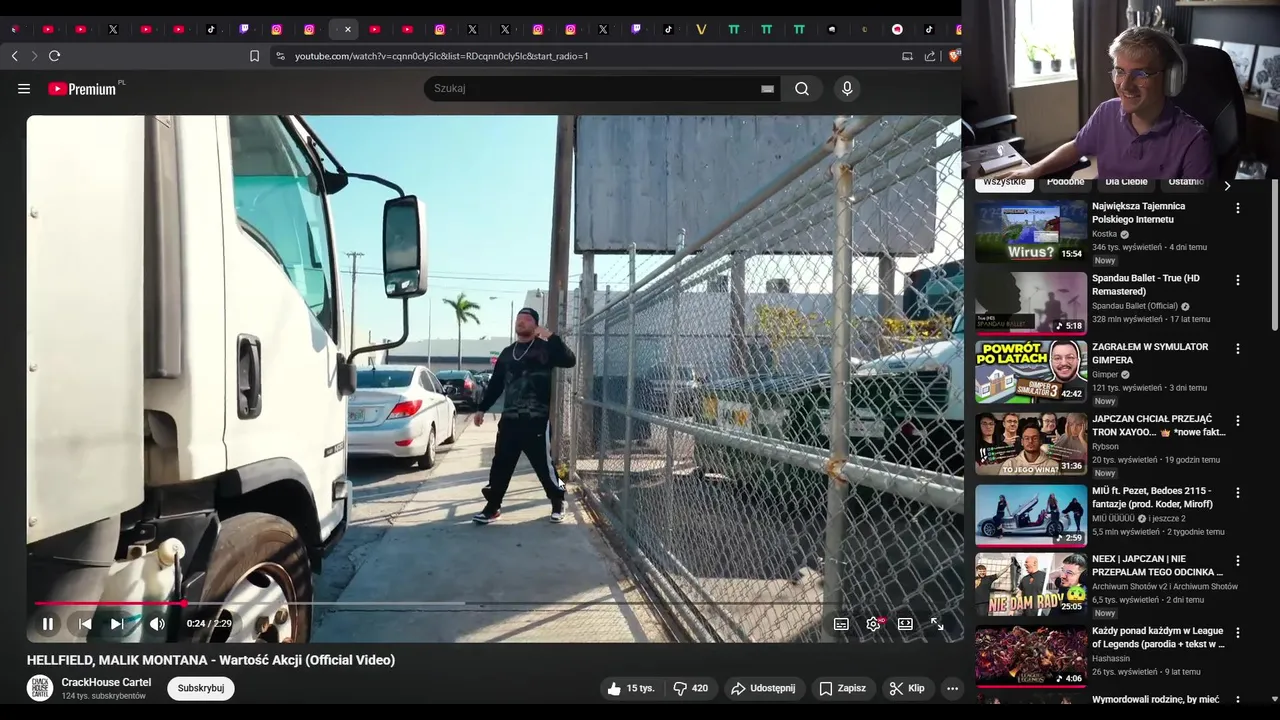Open more actions menu beside Klip
Image resolution: width=1280 pixels, height=720 pixels.
point(952,688)
